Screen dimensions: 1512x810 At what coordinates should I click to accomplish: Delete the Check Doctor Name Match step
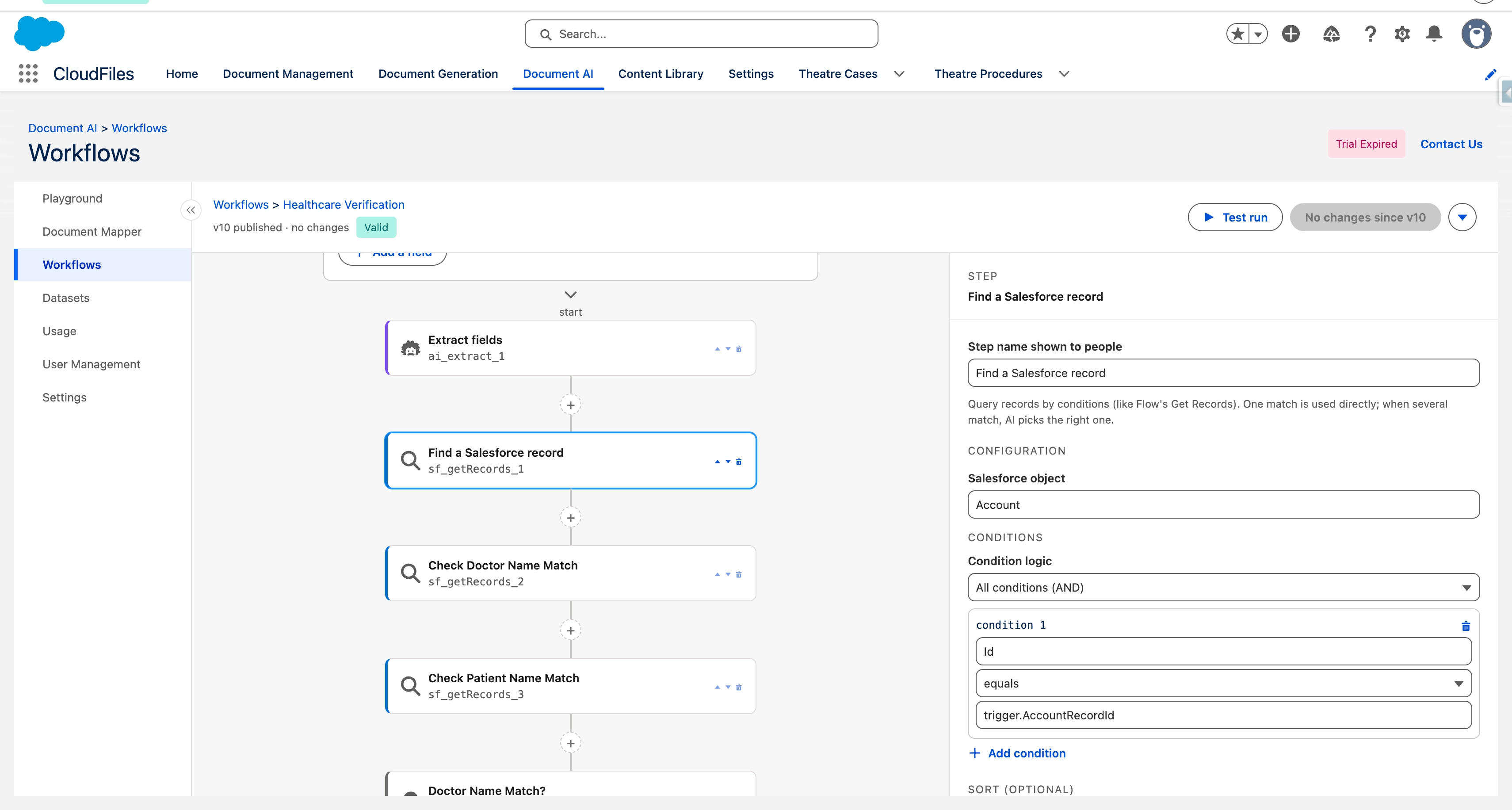coord(738,575)
